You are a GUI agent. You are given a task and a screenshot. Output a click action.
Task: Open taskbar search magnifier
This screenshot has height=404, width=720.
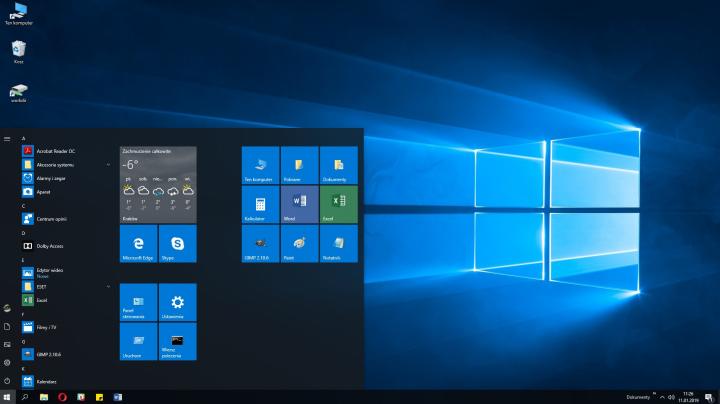click(x=25, y=397)
